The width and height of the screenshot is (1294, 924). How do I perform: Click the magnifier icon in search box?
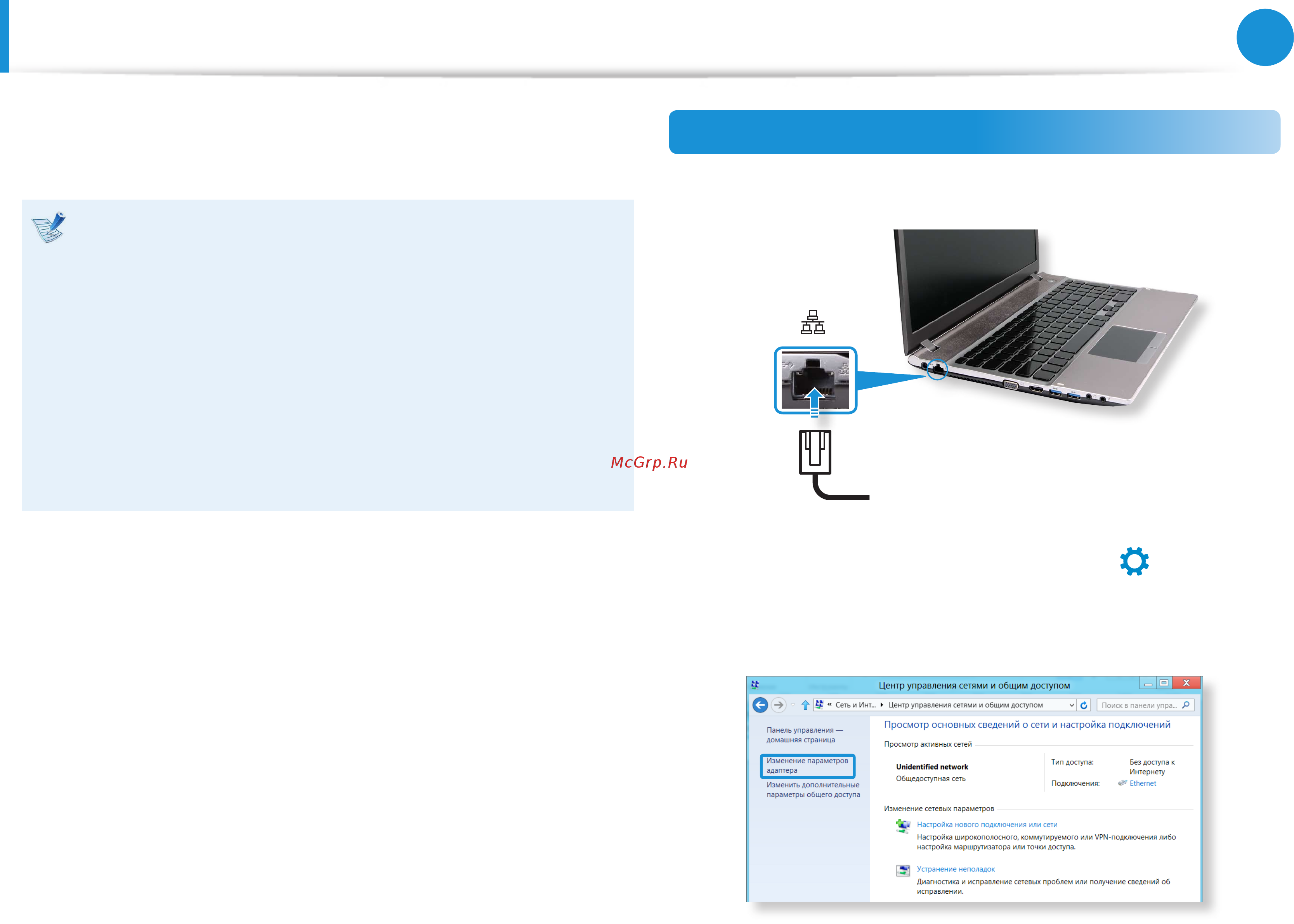click(1185, 705)
